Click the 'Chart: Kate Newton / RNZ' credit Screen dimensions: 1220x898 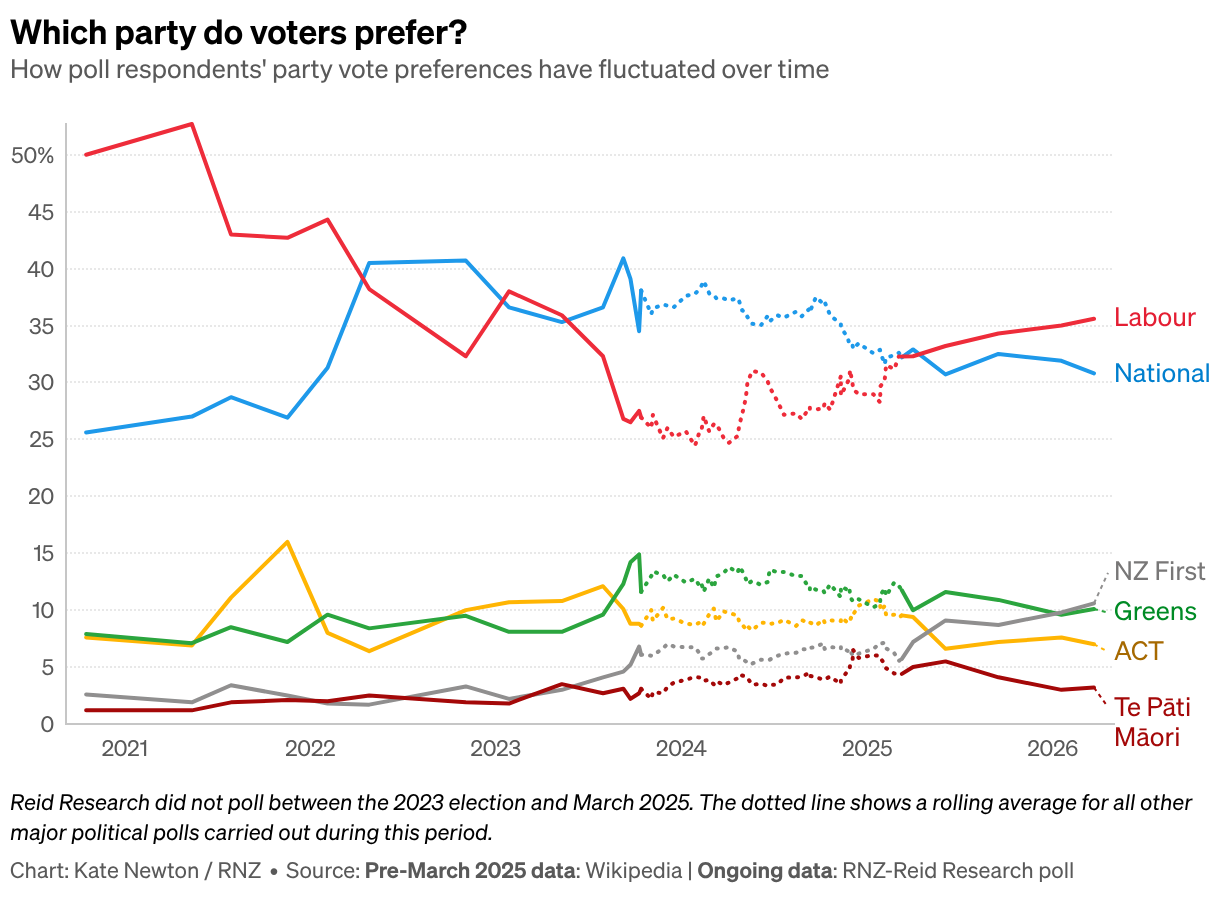pyautogui.click(x=136, y=871)
